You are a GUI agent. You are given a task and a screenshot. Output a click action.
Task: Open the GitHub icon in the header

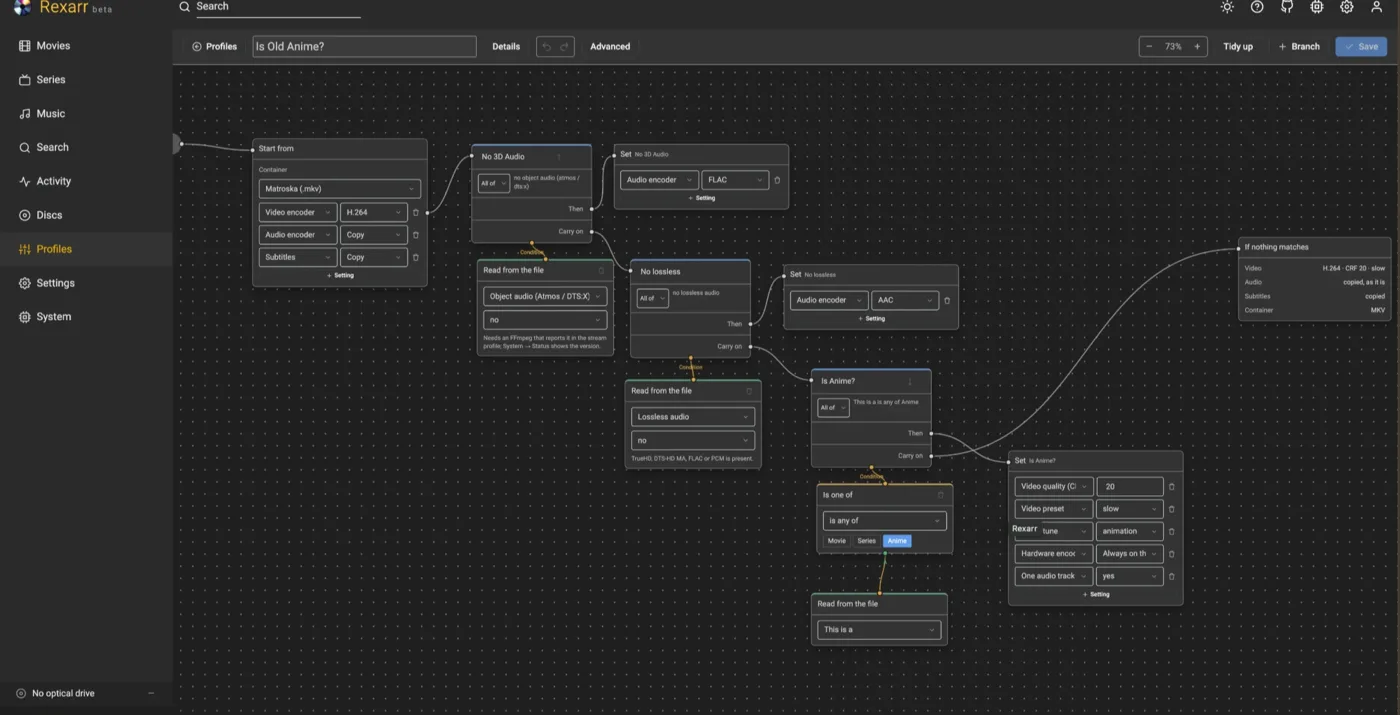pos(1287,7)
